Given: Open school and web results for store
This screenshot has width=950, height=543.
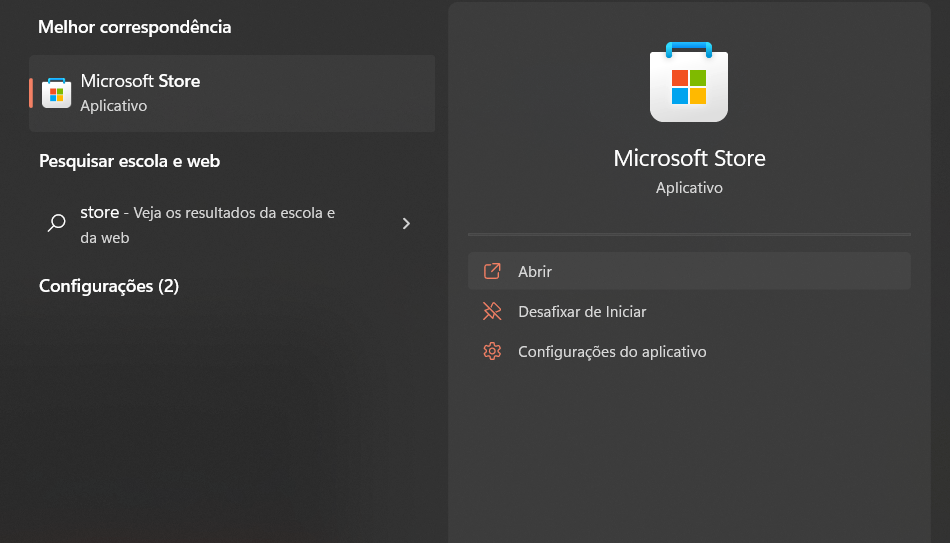Looking at the screenshot, I should pyautogui.click(x=232, y=224).
